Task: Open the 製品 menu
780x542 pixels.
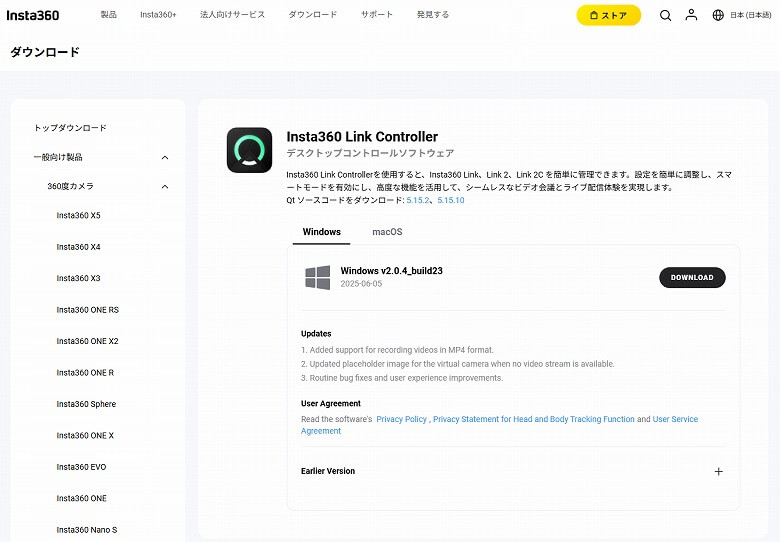Action: [108, 15]
